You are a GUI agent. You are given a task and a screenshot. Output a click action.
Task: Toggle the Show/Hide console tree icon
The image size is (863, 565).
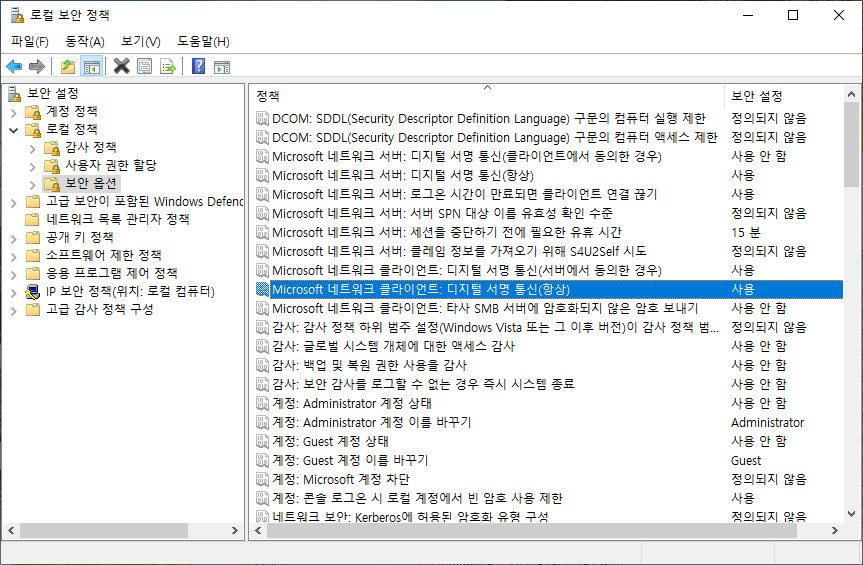coord(91,67)
